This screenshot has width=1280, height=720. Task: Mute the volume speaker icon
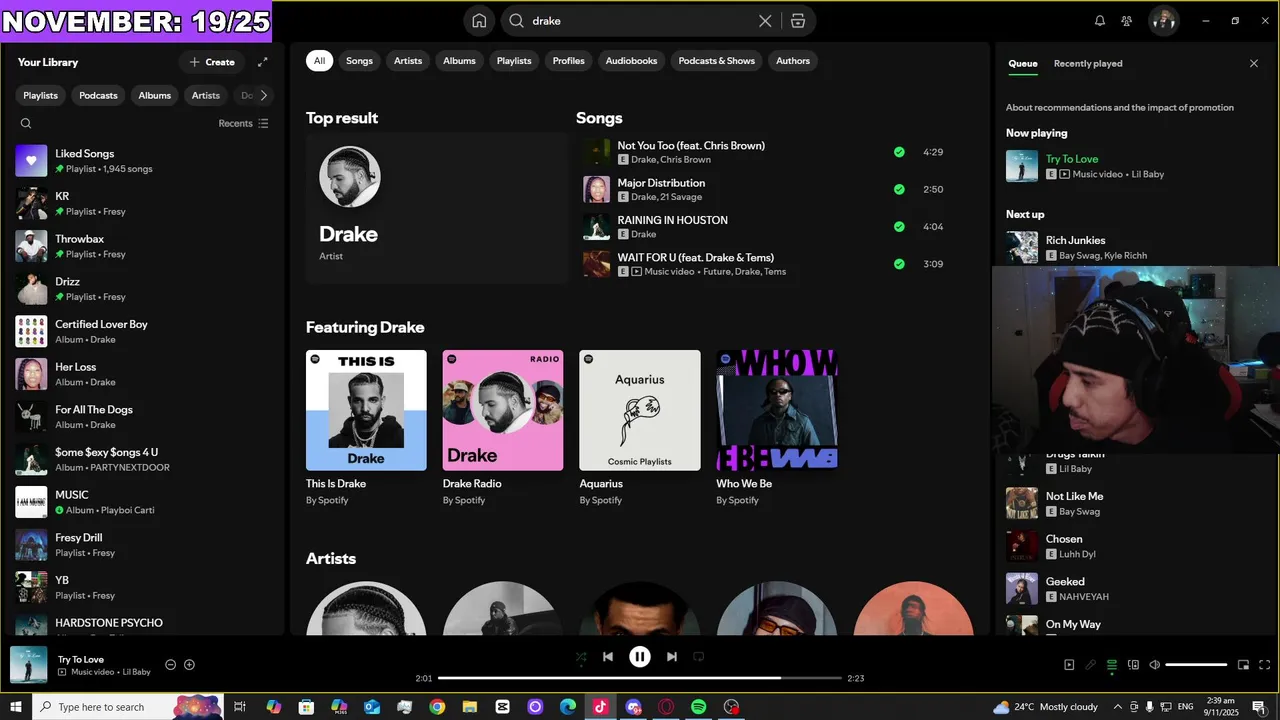click(1154, 665)
